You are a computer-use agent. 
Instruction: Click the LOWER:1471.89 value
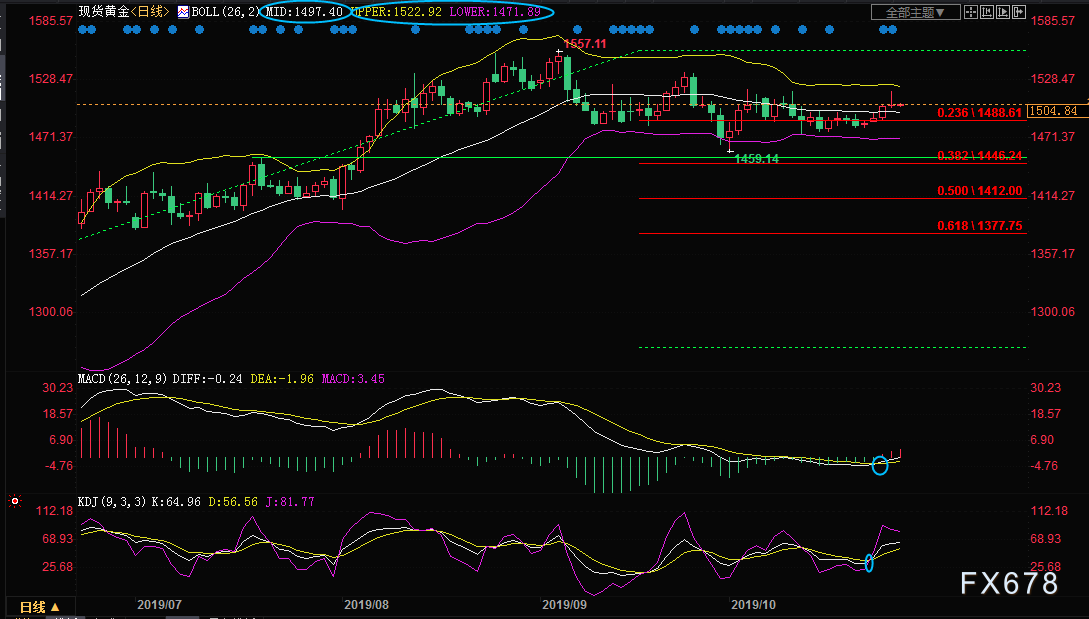[494, 12]
